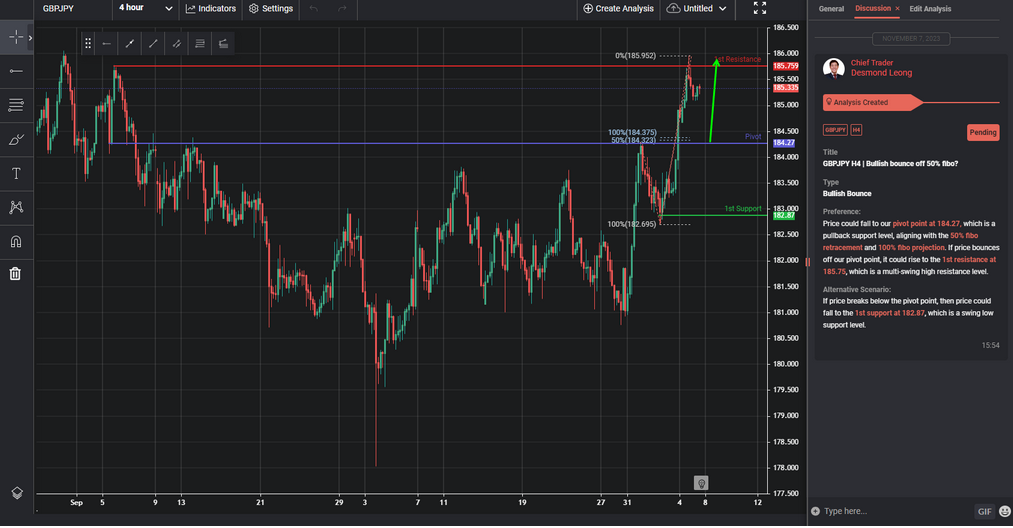1013x528 pixels.
Task: Click the 185.759 resistance price label
Action: coord(786,66)
